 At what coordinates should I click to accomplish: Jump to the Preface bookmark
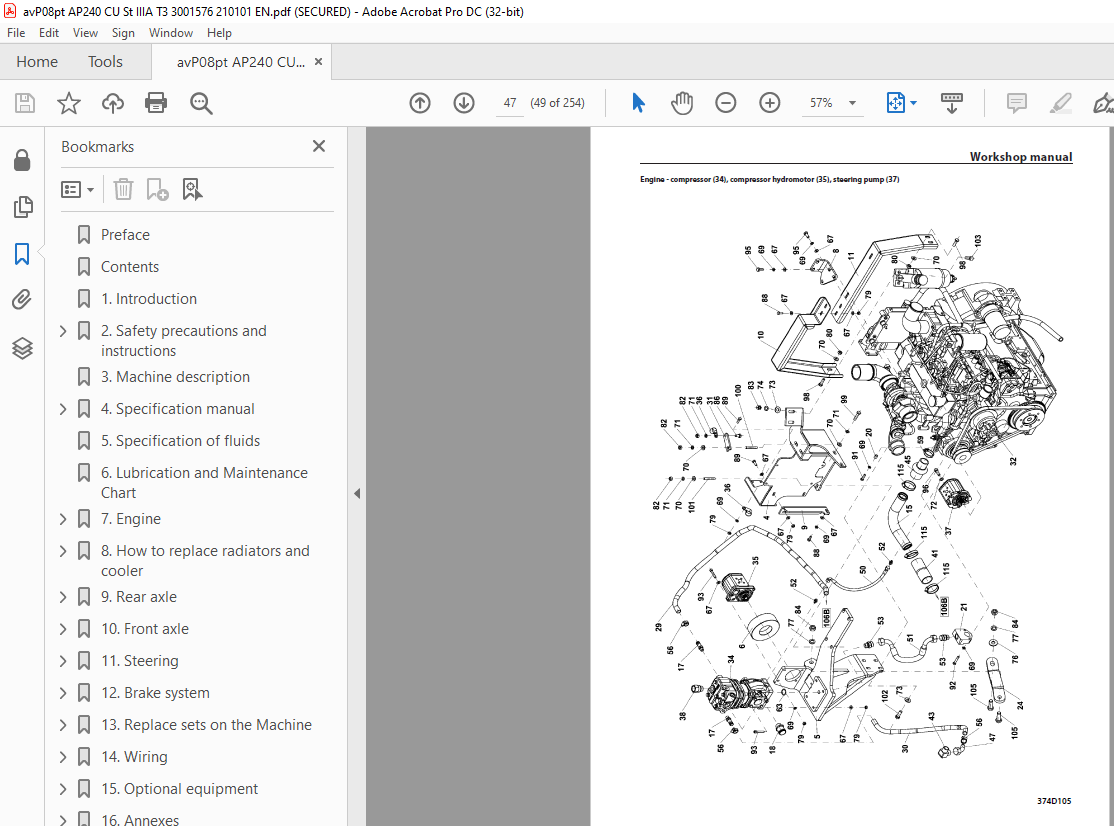125,235
